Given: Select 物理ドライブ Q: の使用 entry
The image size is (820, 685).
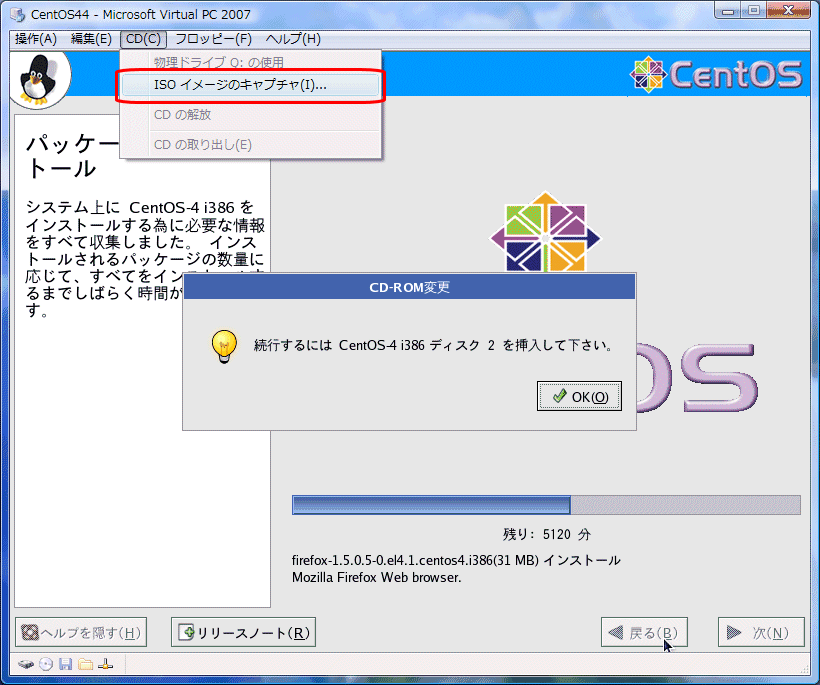Looking at the screenshot, I should pos(250,62).
